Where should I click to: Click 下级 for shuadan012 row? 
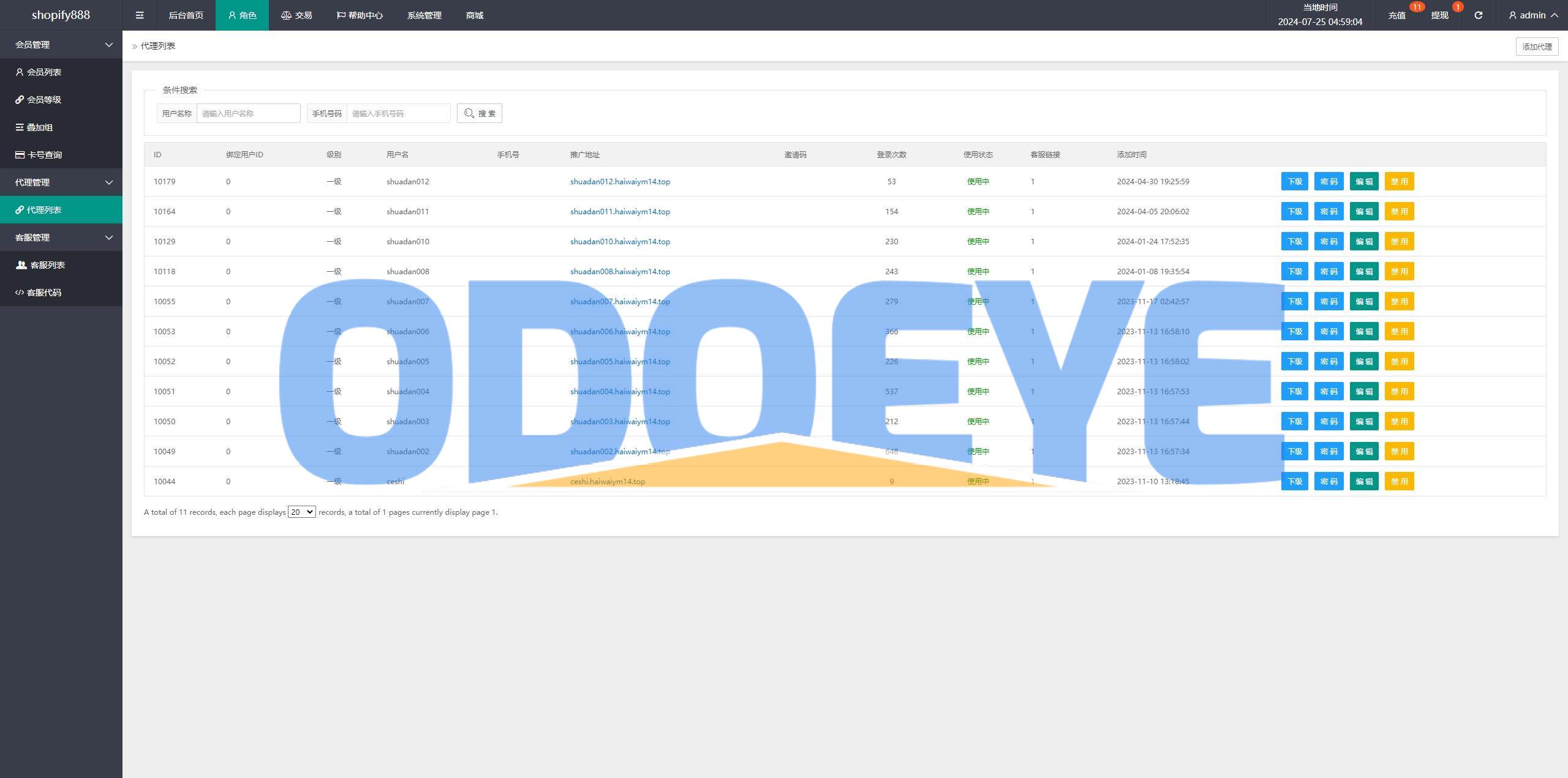(x=1294, y=181)
